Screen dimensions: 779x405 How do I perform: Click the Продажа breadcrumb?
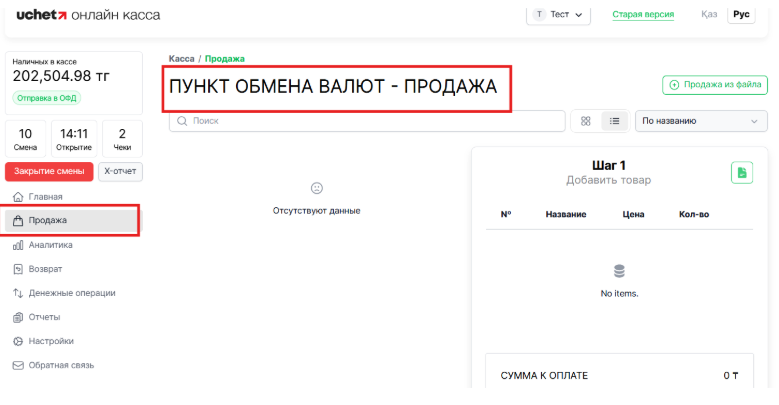click(x=225, y=59)
